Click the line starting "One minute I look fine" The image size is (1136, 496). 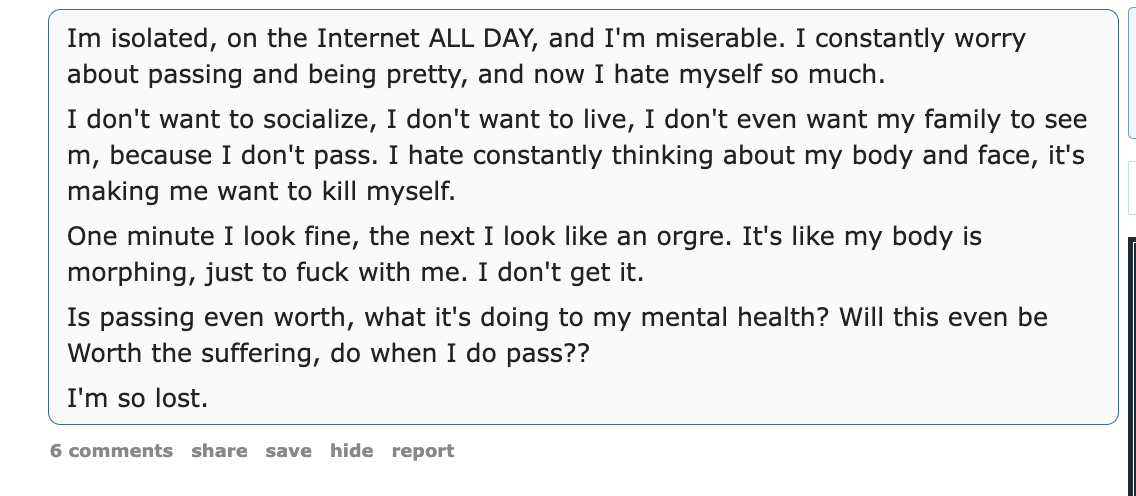point(525,237)
